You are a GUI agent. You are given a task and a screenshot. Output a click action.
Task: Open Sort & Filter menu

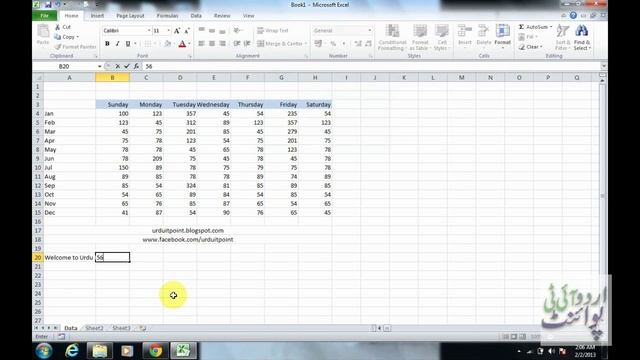(562, 37)
